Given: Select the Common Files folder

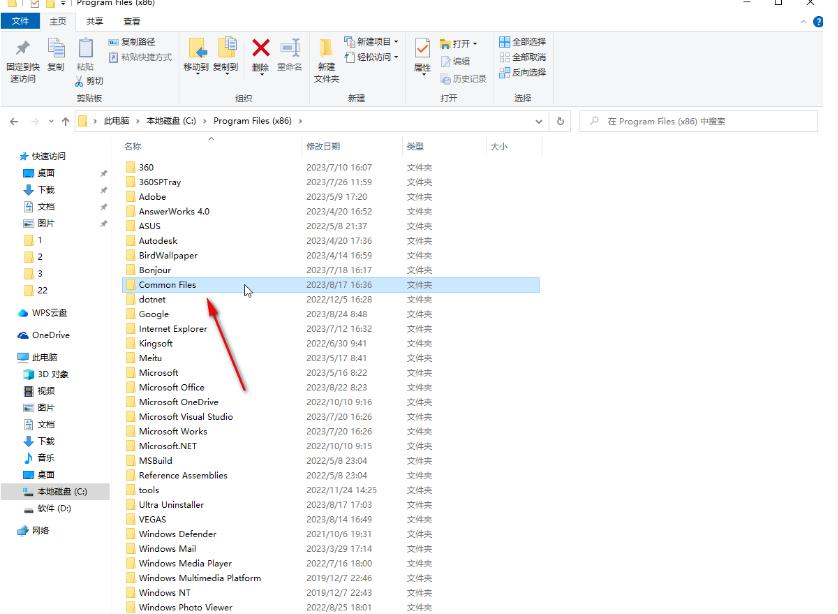Looking at the screenshot, I should pyautogui.click(x=331, y=285).
